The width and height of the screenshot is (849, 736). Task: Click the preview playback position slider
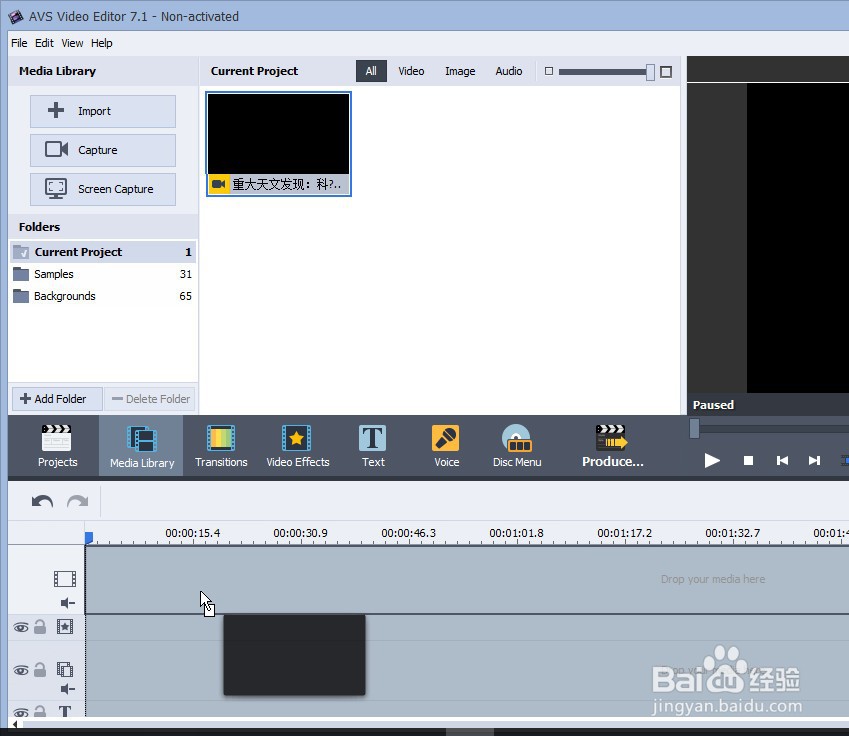click(x=694, y=429)
